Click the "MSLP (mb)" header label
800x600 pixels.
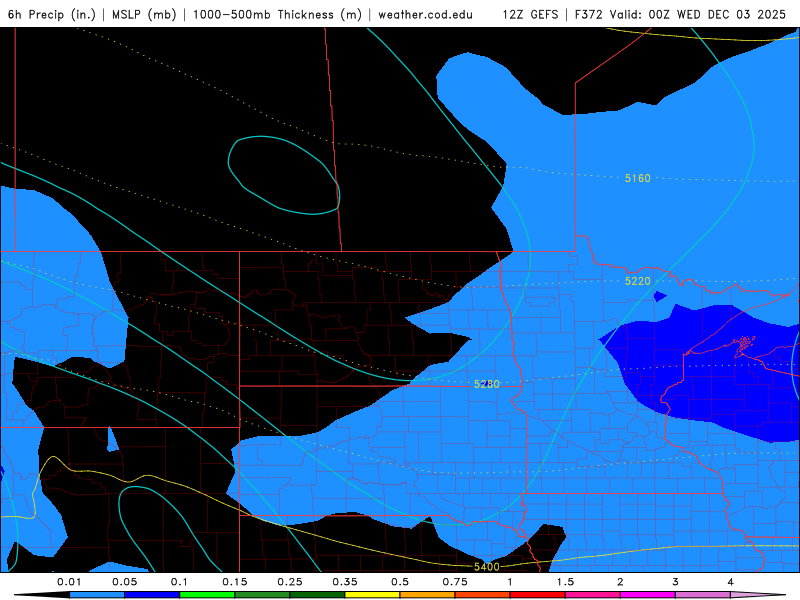[144, 14]
